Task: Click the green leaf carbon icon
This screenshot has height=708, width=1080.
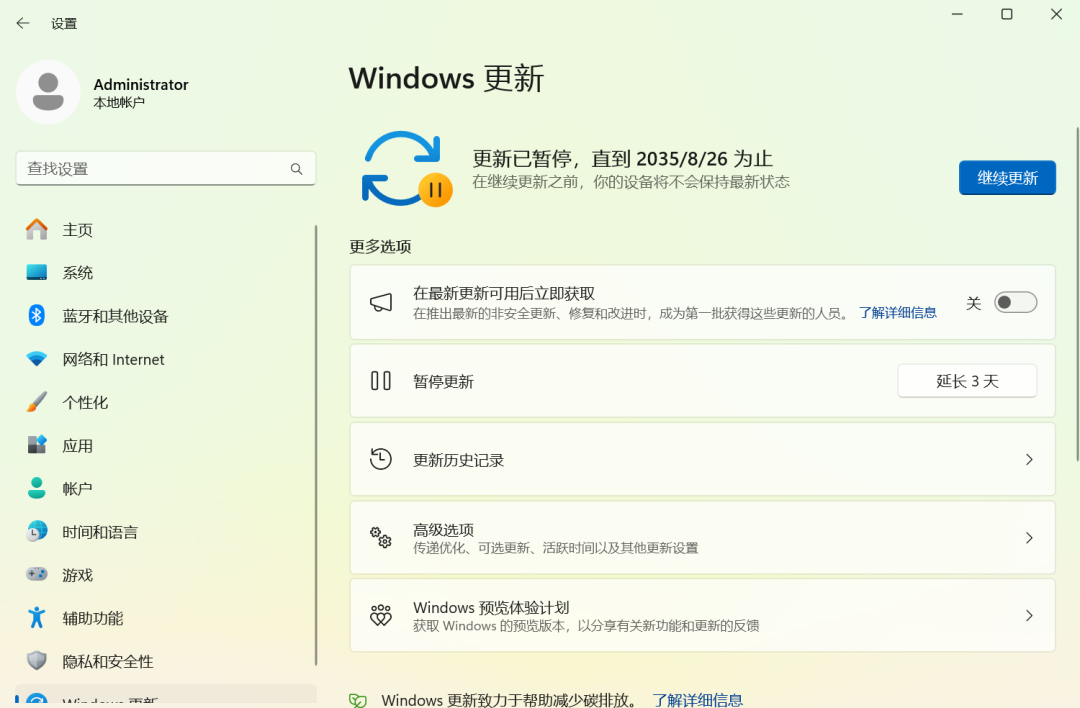Action: [x=357, y=700]
